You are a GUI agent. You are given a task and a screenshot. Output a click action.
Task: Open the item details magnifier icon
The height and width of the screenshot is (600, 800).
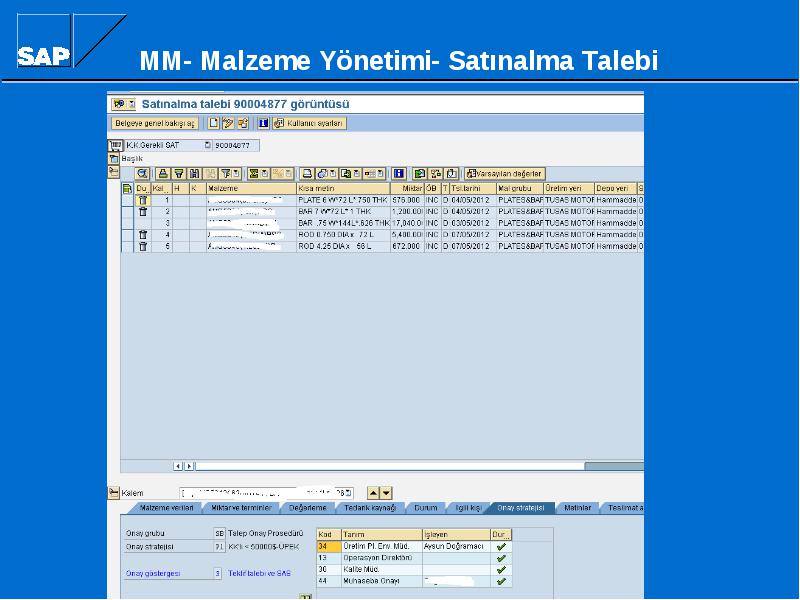[142, 173]
